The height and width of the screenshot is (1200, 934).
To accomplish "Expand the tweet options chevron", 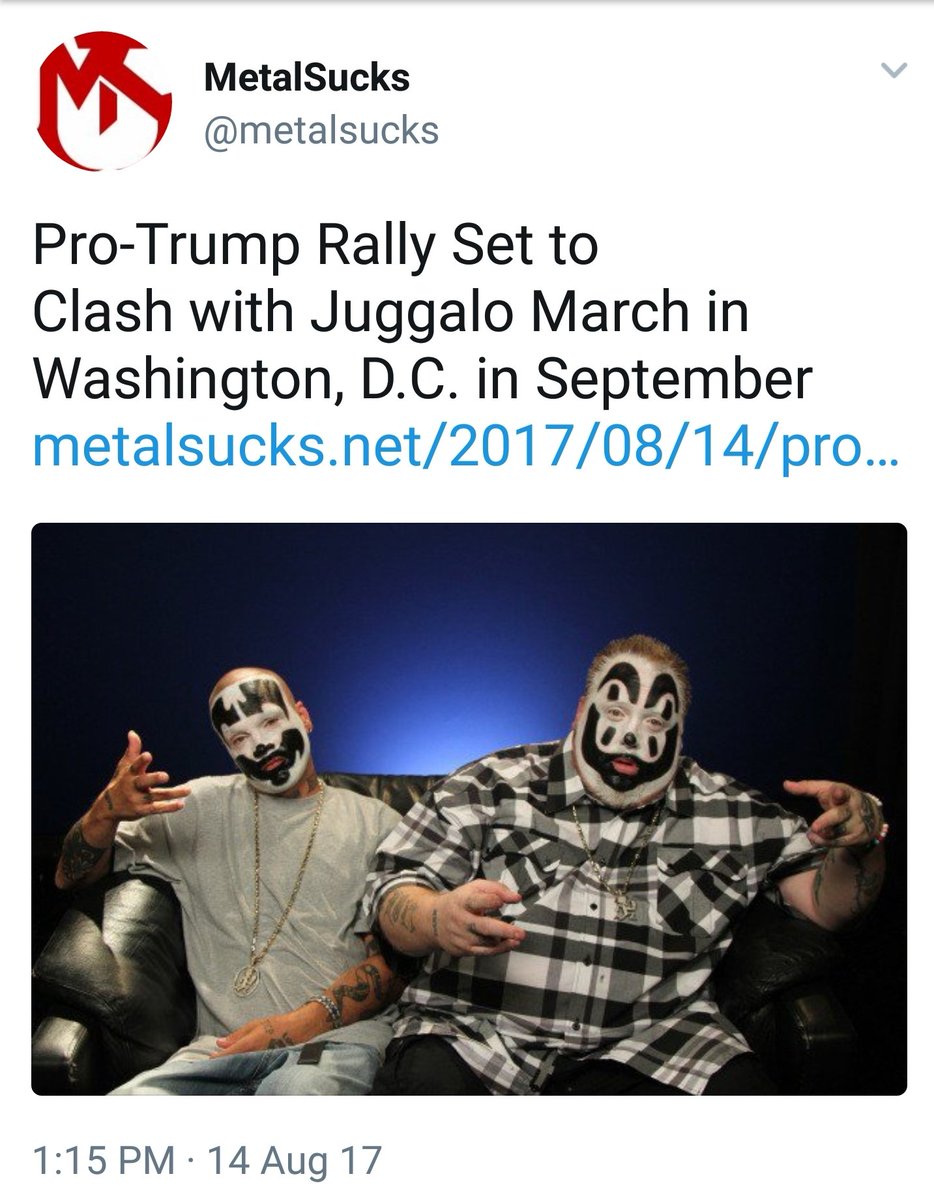I will pyautogui.click(x=893, y=70).
